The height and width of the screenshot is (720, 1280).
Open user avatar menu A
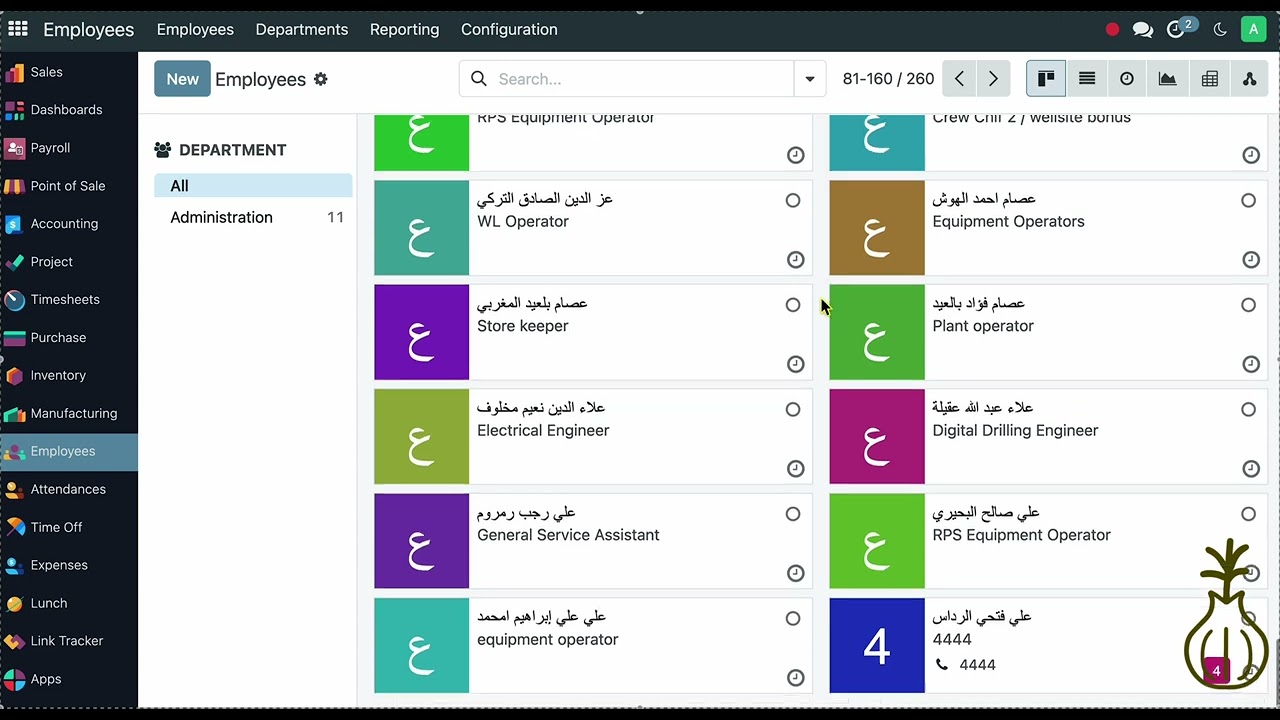1253,29
